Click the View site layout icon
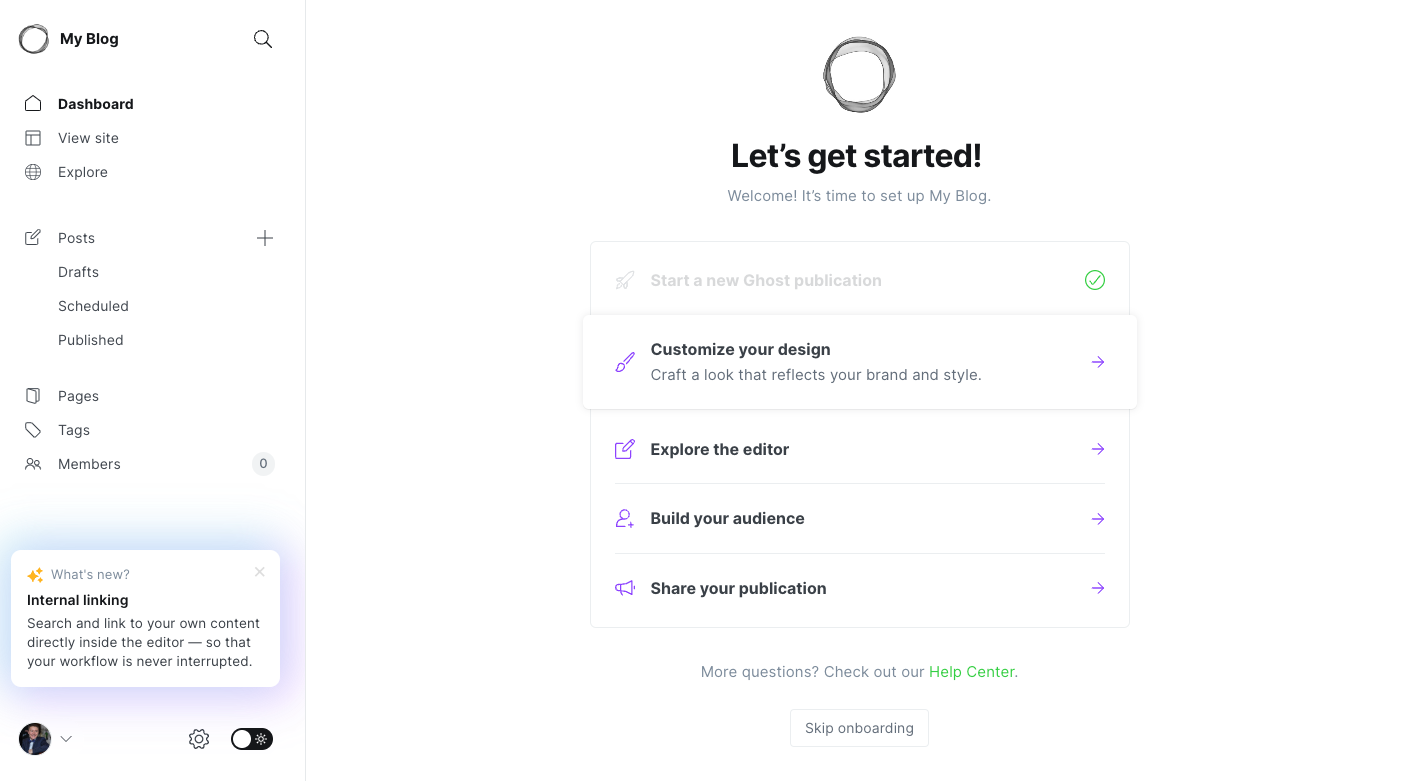The width and height of the screenshot is (1401, 781). coord(33,138)
